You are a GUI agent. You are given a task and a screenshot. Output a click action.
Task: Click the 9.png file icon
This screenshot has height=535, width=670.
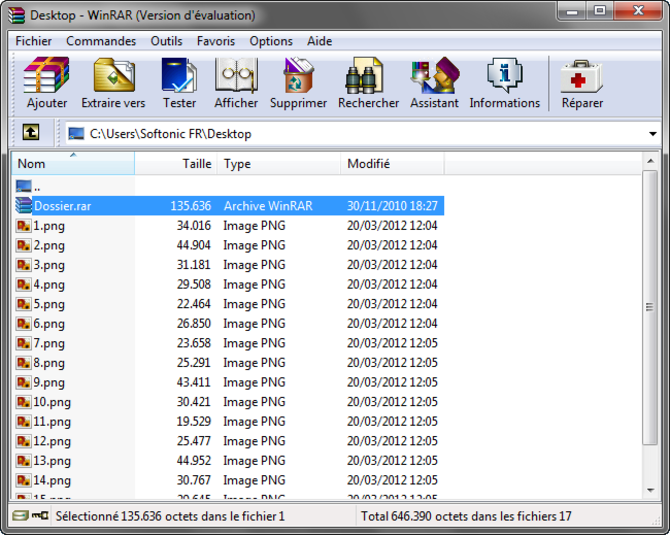click(24, 382)
